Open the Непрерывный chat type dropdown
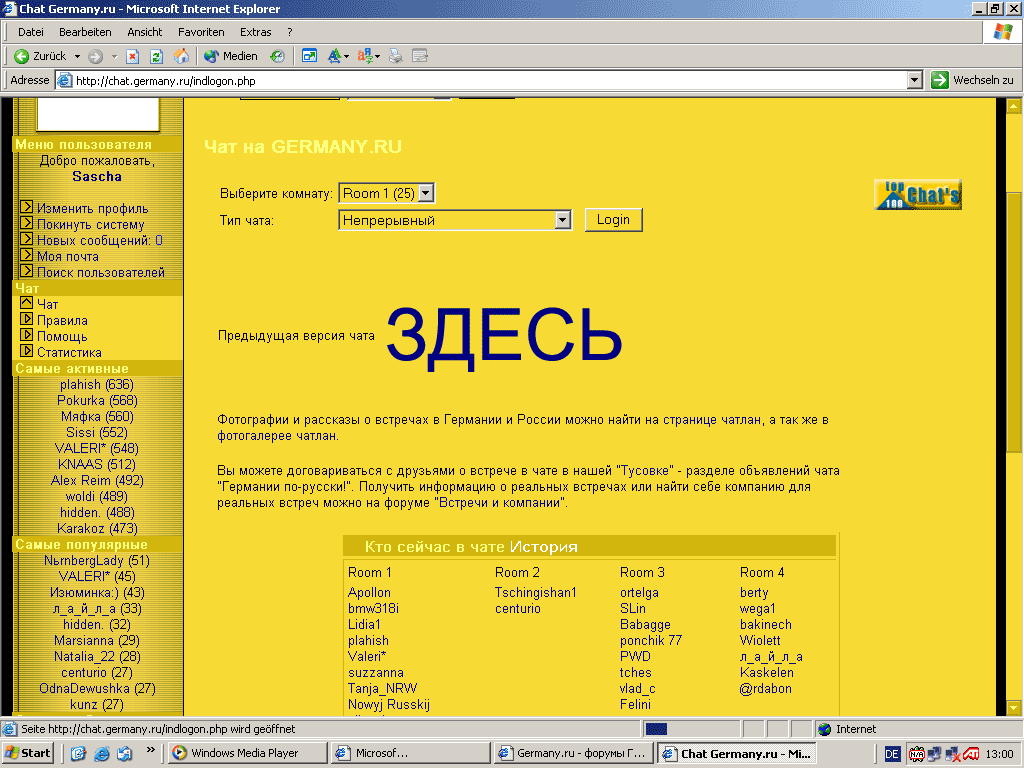Viewport: 1024px width, 768px height. pos(563,221)
